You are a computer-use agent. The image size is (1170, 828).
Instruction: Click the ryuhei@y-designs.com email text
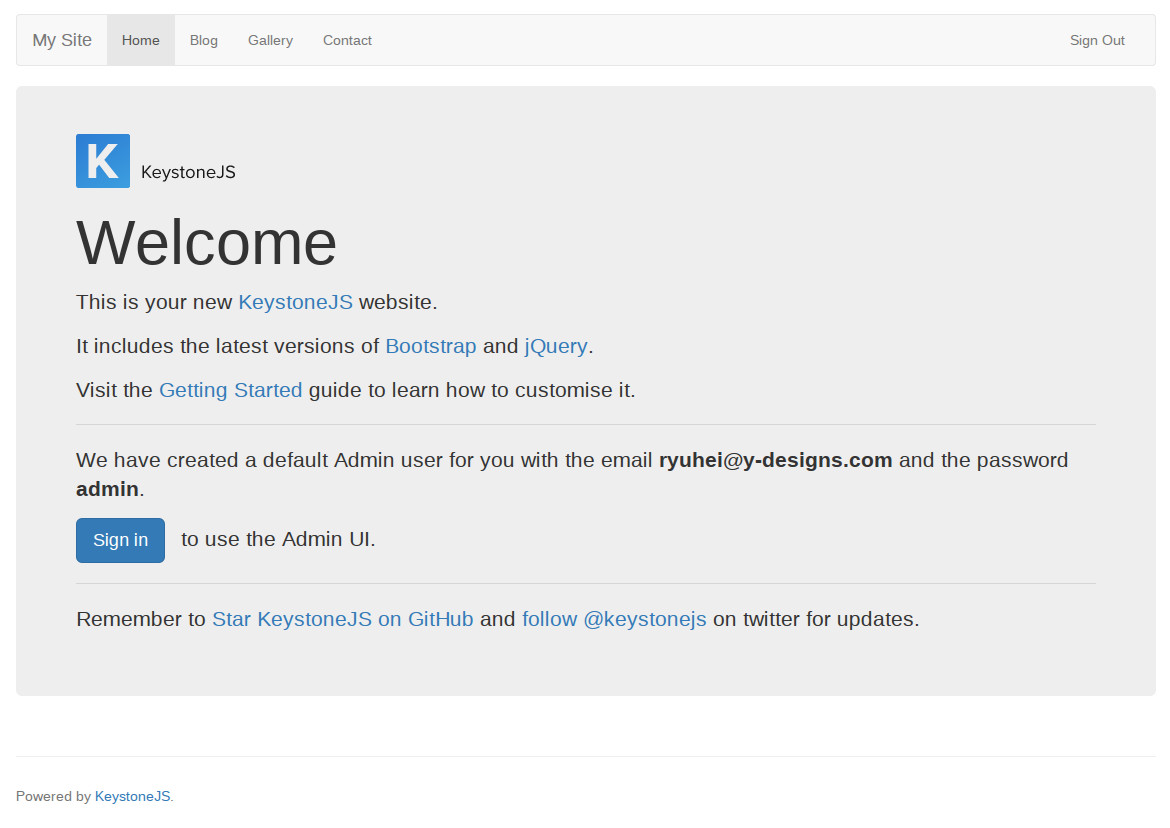[x=775, y=460]
